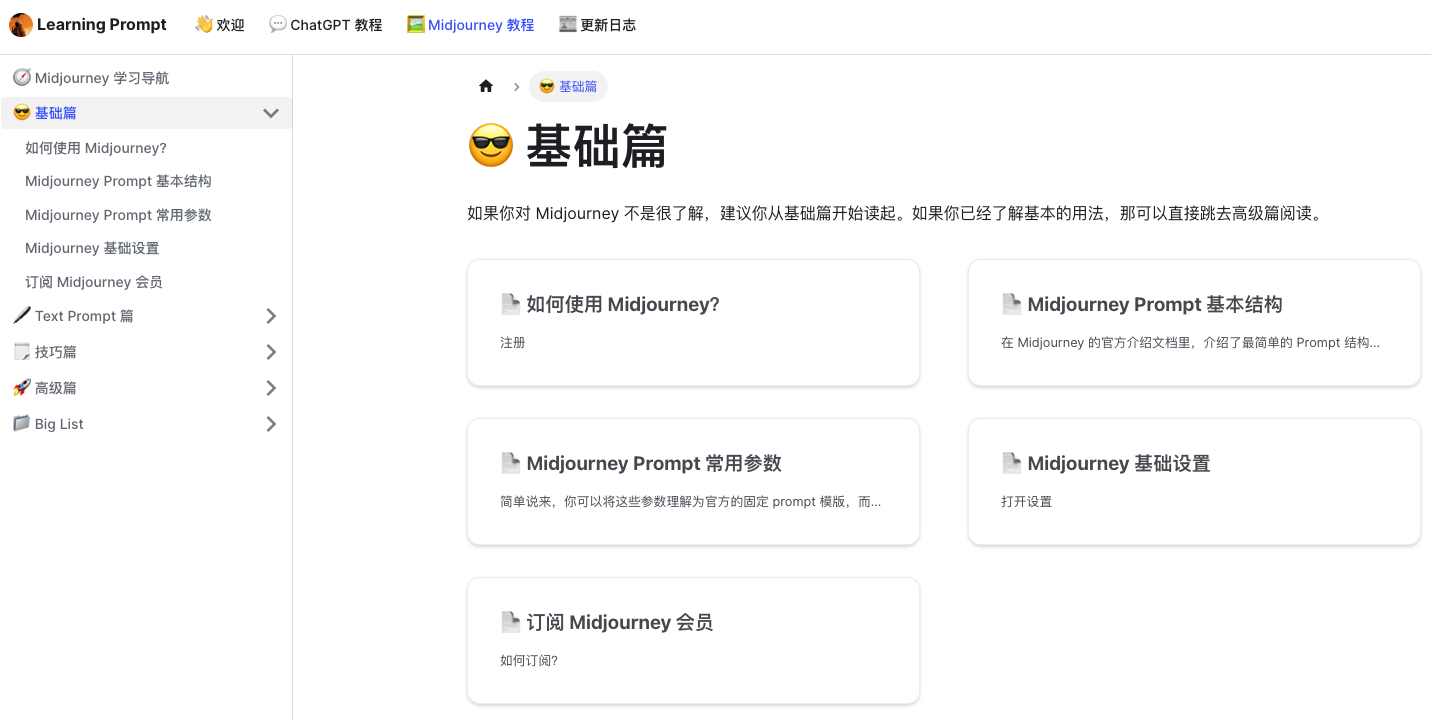Screen dimensions: 1431x720
Task: Click document icon on Prompt 常用参数 card
Action: (x=511, y=463)
